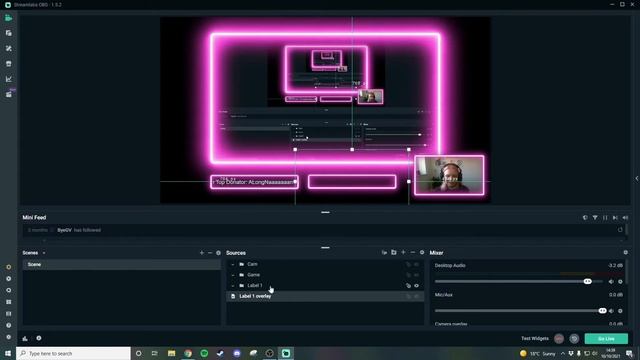
Task: Mute Mic/Aux speaker icon
Action: click(611, 311)
